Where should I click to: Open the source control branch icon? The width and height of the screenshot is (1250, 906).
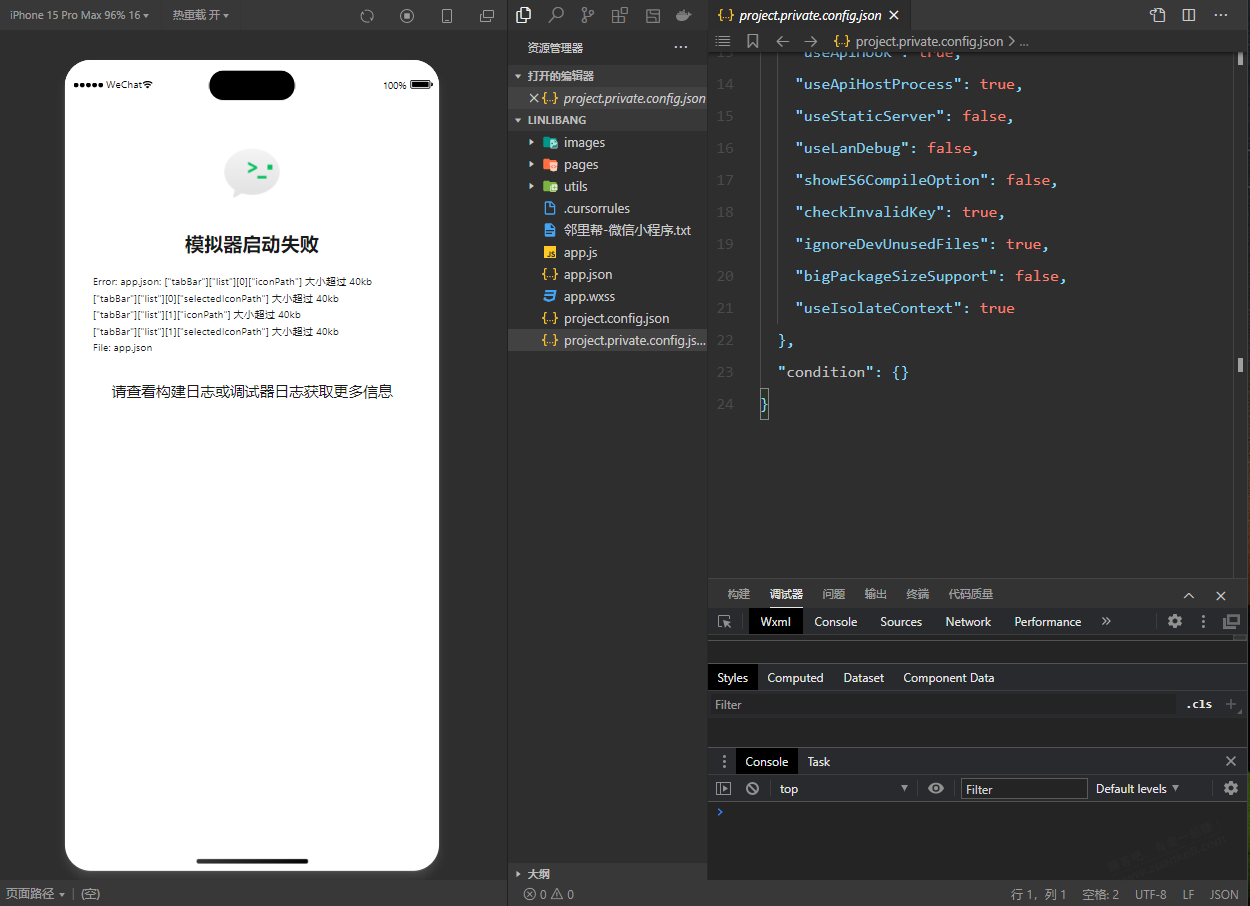(588, 15)
